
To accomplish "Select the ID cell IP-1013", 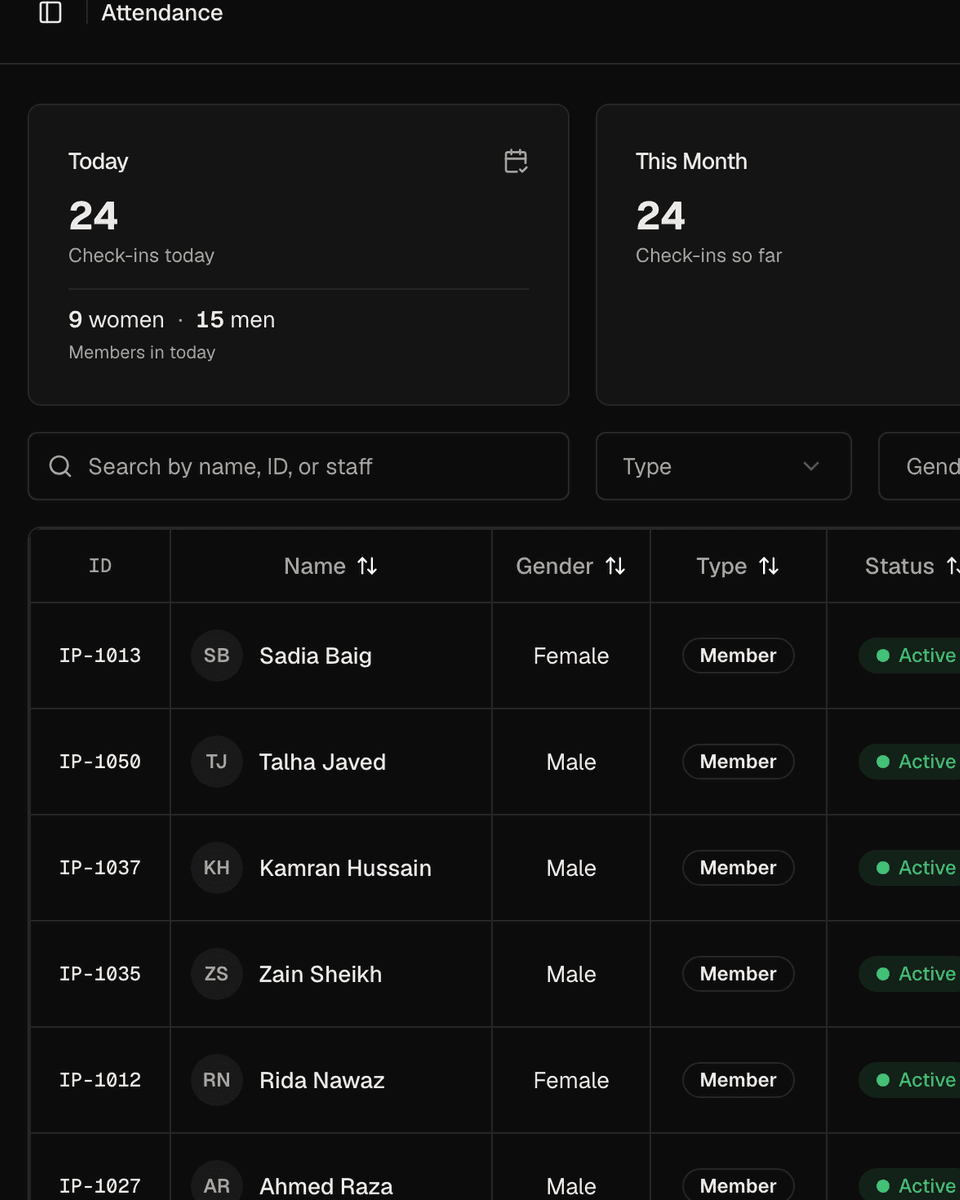I will pos(100,656).
